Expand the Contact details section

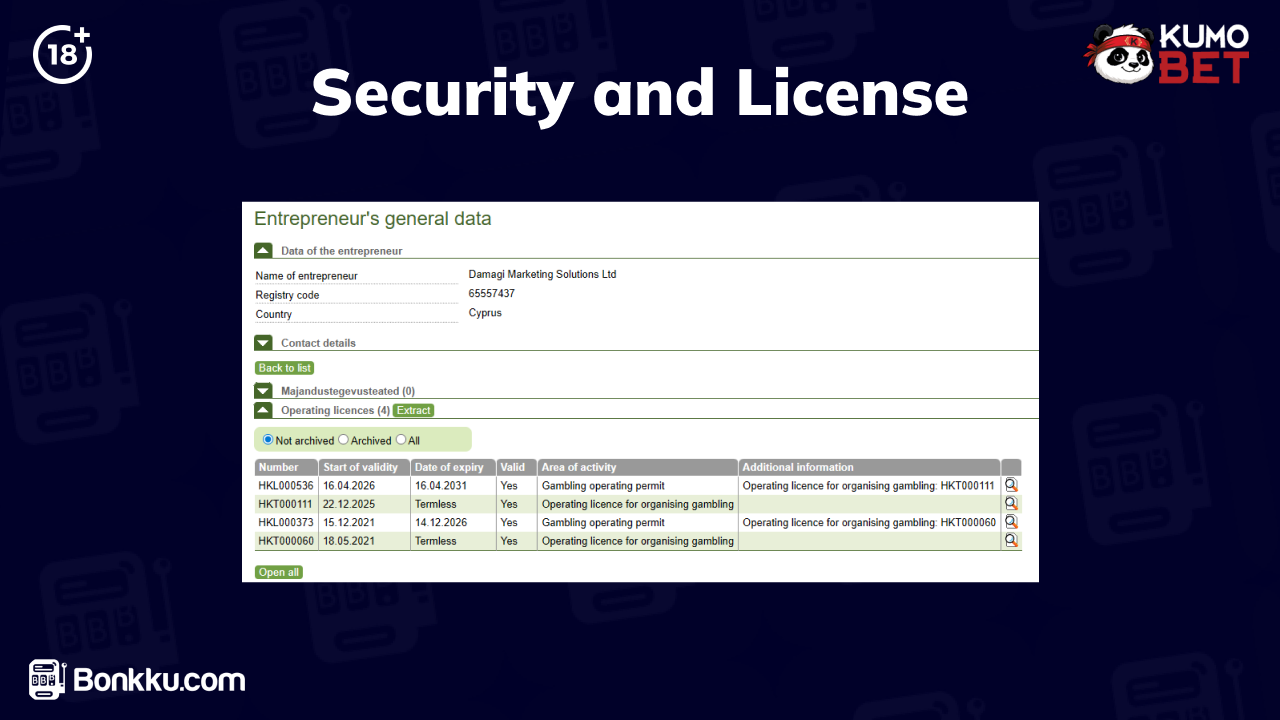pyautogui.click(x=263, y=343)
